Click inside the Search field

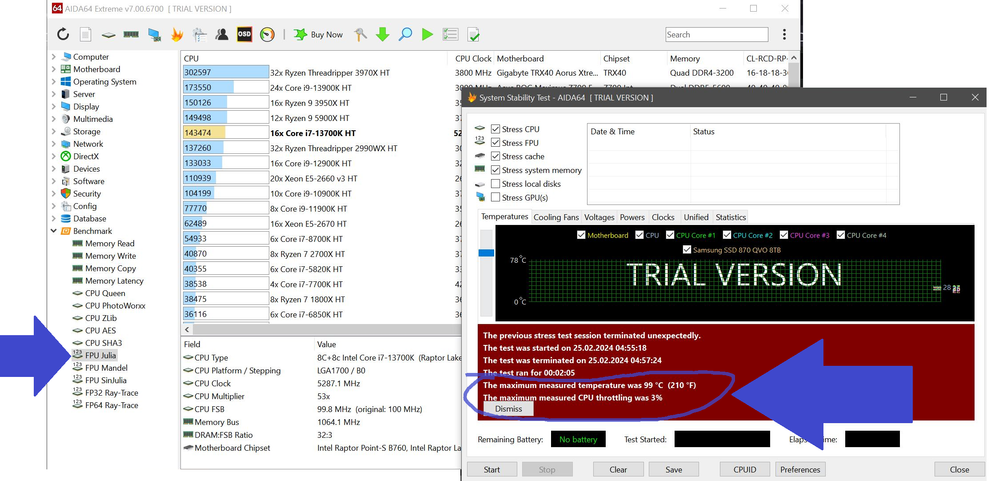(x=717, y=34)
